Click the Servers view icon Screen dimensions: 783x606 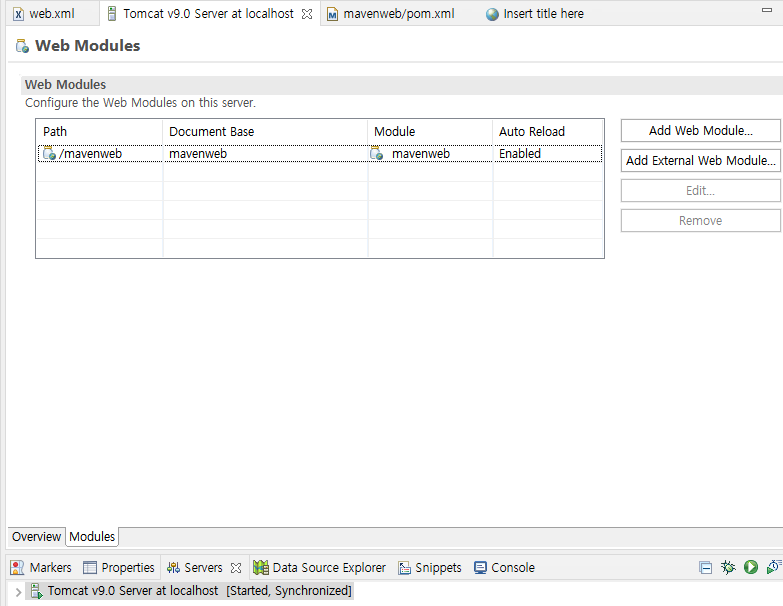tap(173, 568)
